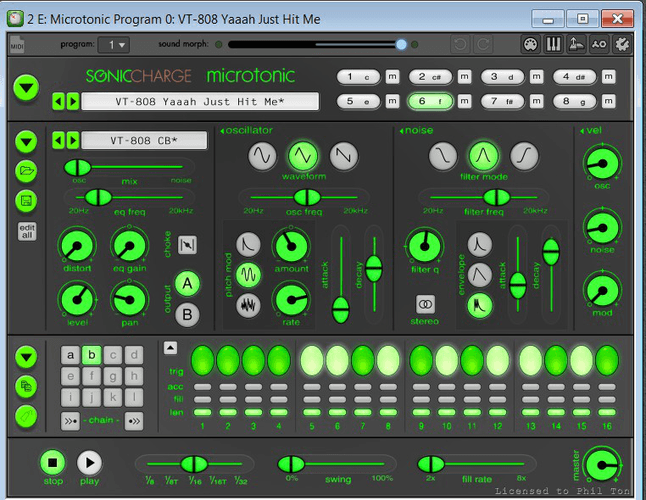Select drum channel 5 e
646x500 pixels.
click(358, 101)
